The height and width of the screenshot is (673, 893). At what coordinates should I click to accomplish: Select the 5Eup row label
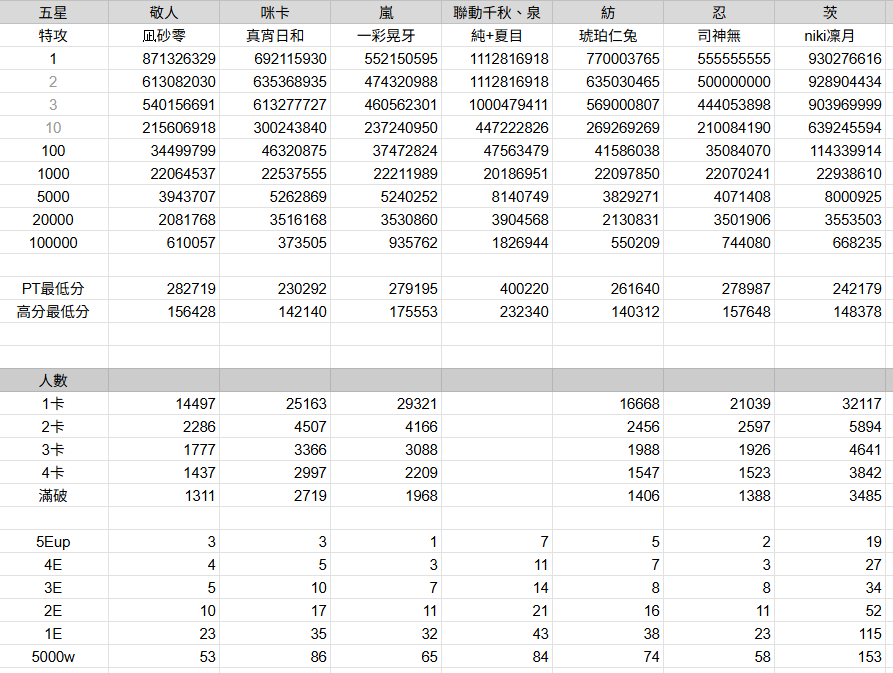(x=53, y=542)
